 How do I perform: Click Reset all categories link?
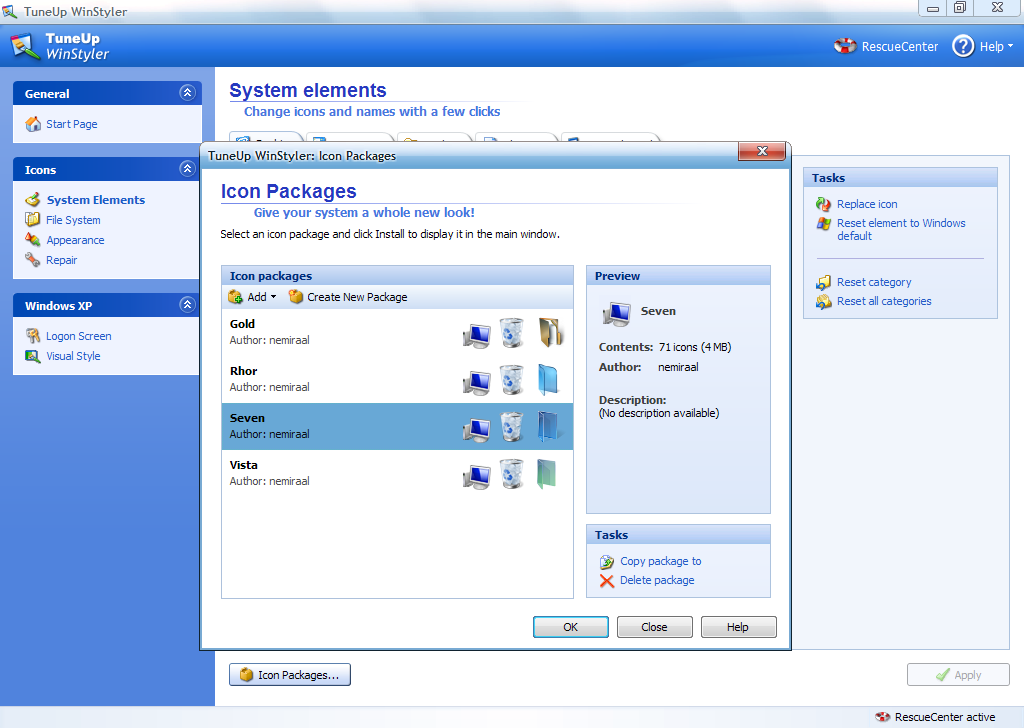(x=884, y=301)
